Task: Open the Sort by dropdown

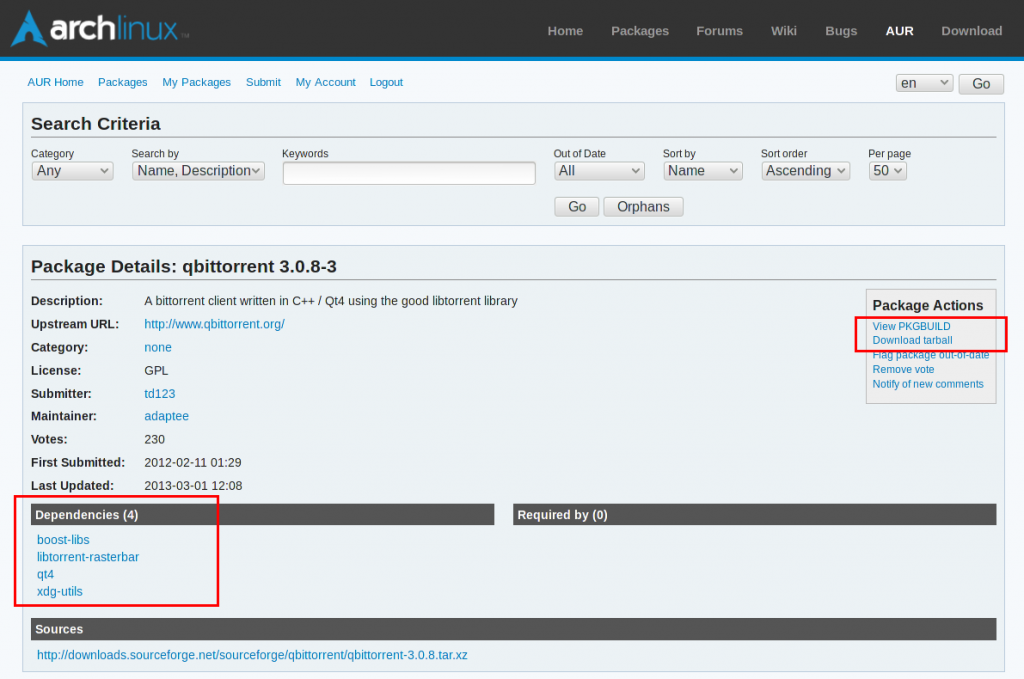Action: coord(702,170)
